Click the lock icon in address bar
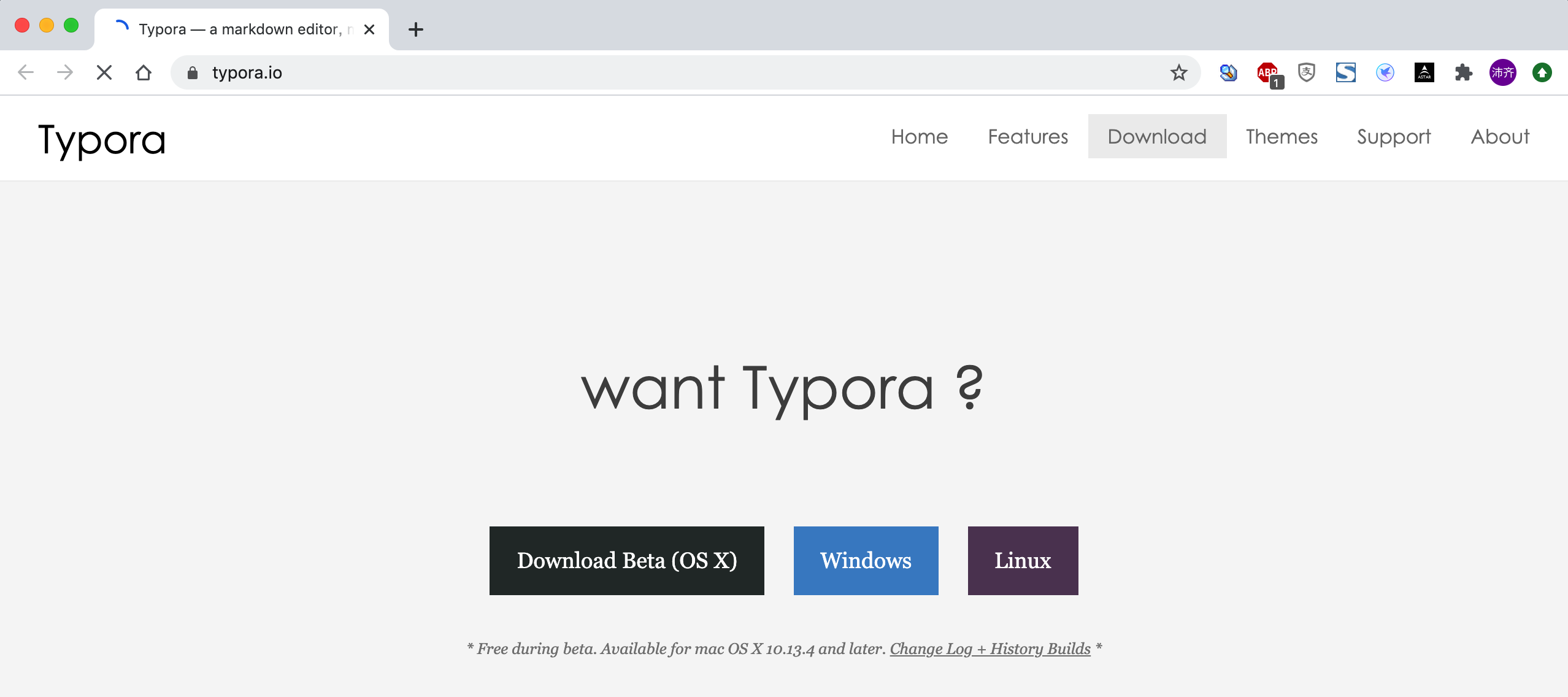The width and height of the screenshot is (1568, 697). pos(193,73)
